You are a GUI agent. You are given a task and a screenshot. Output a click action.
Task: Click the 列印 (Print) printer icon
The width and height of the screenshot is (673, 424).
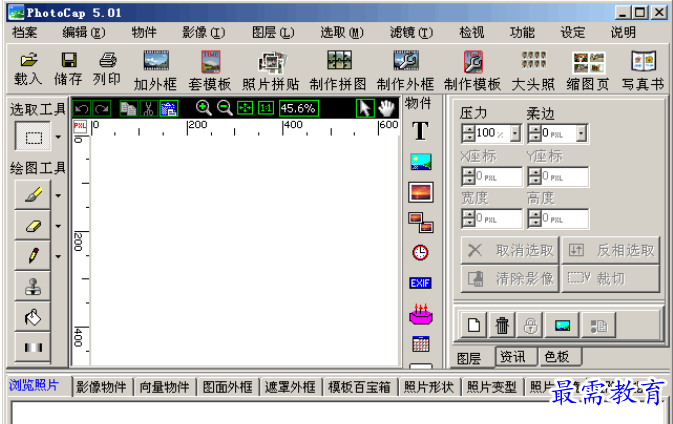click(x=107, y=60)
